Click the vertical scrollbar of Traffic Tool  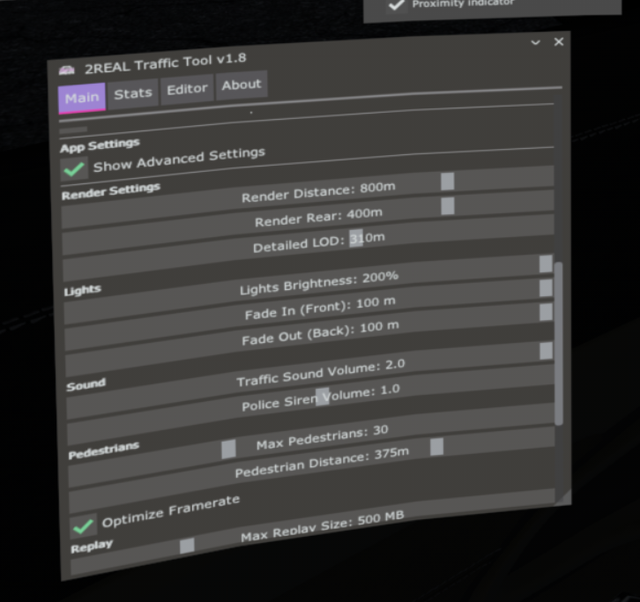[559, 344]
